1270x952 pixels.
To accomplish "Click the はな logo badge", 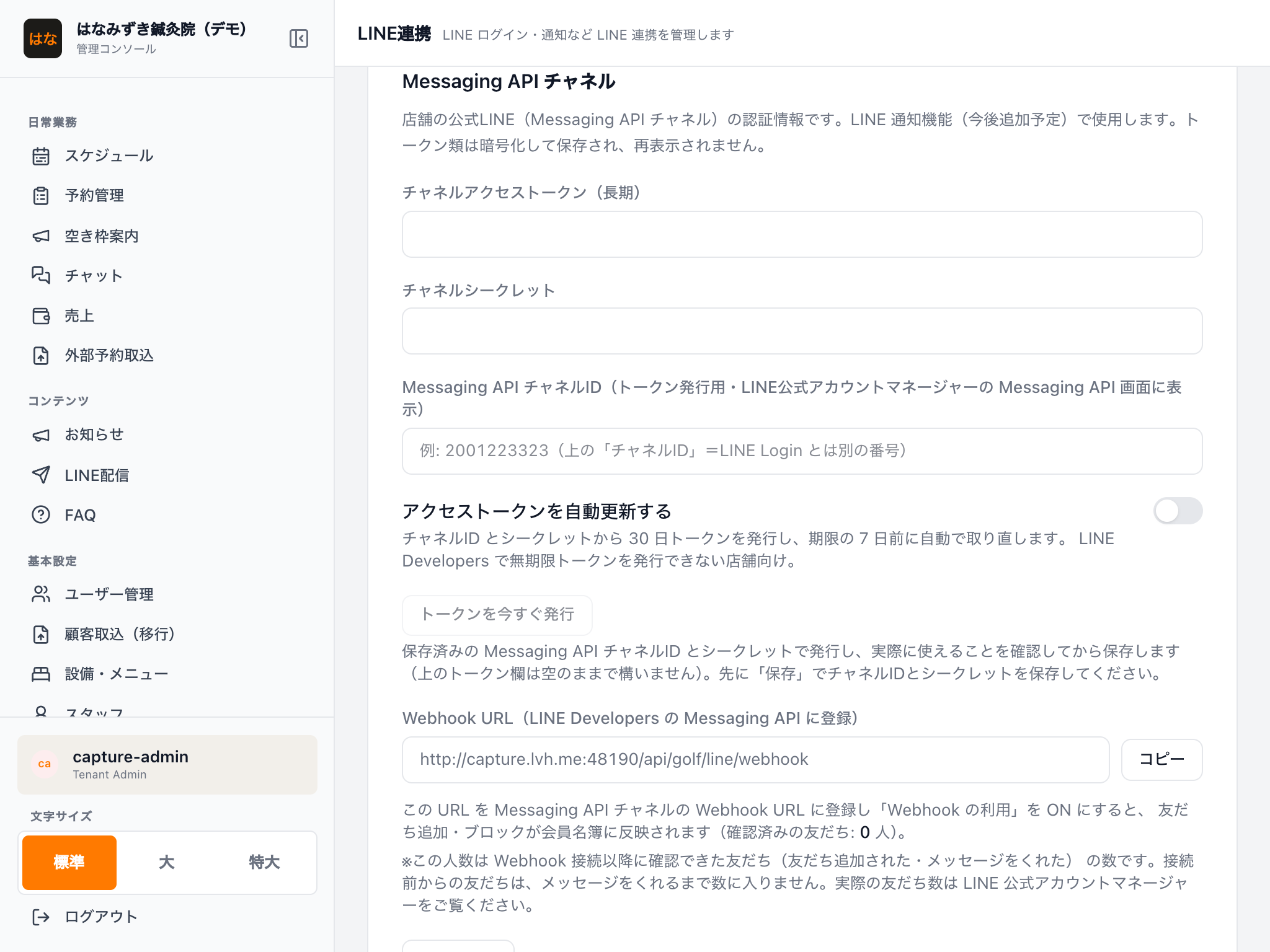I will 43,38.
